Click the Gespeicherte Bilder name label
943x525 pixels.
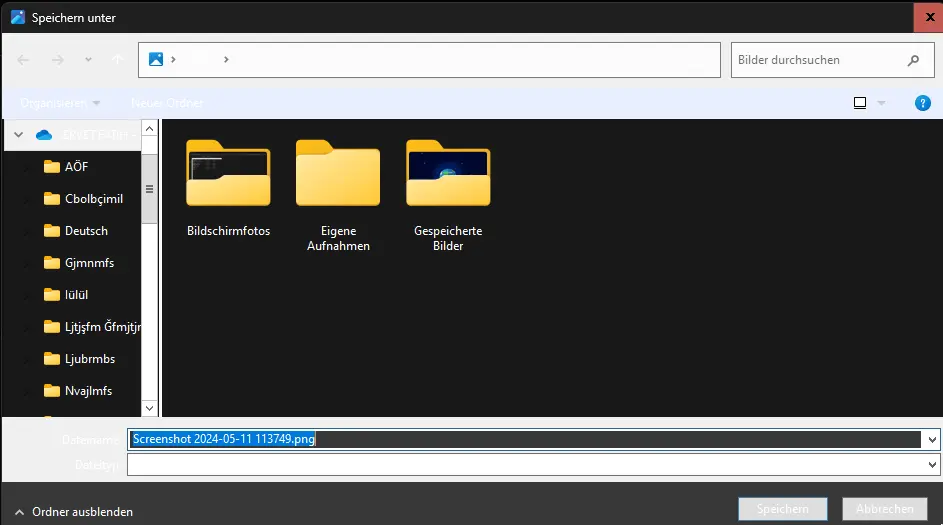[448, 238]
